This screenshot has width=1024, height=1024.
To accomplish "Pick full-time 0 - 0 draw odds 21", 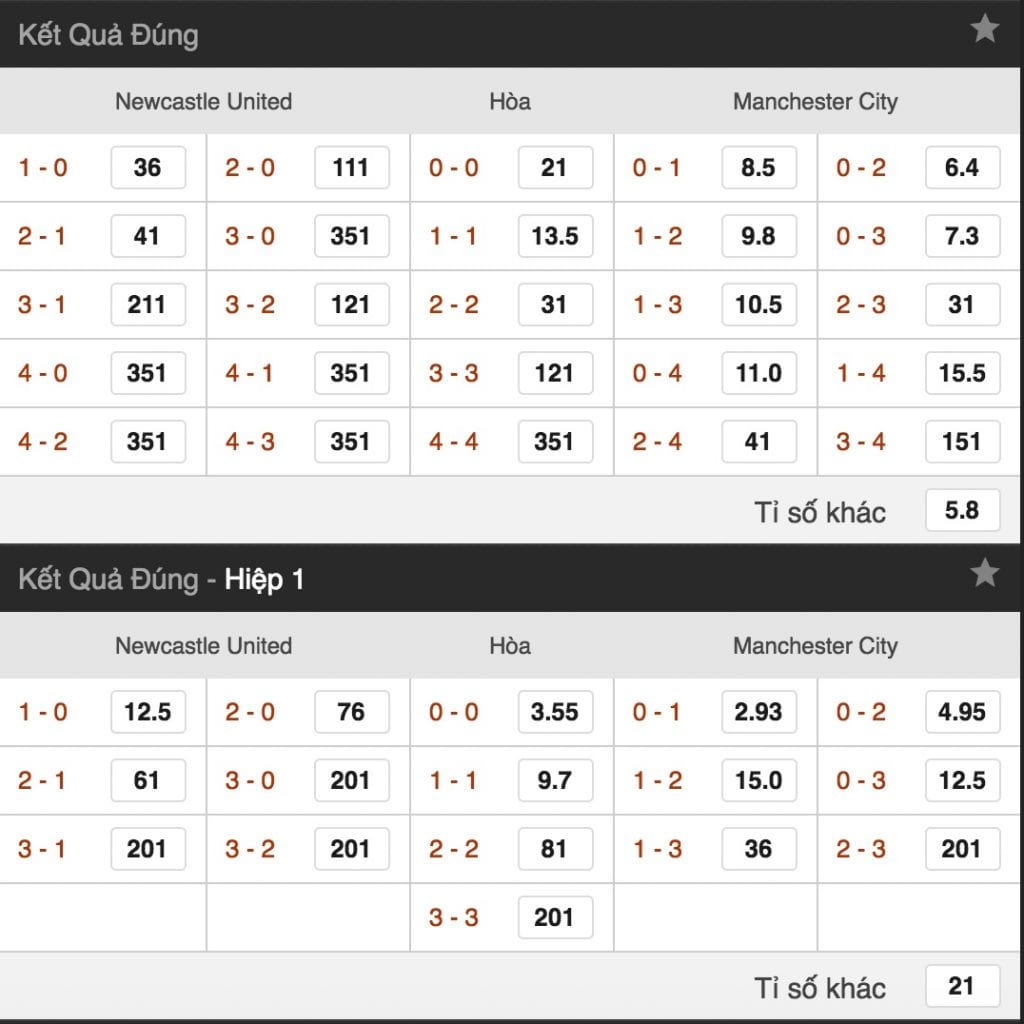I will tap(554, 168).
